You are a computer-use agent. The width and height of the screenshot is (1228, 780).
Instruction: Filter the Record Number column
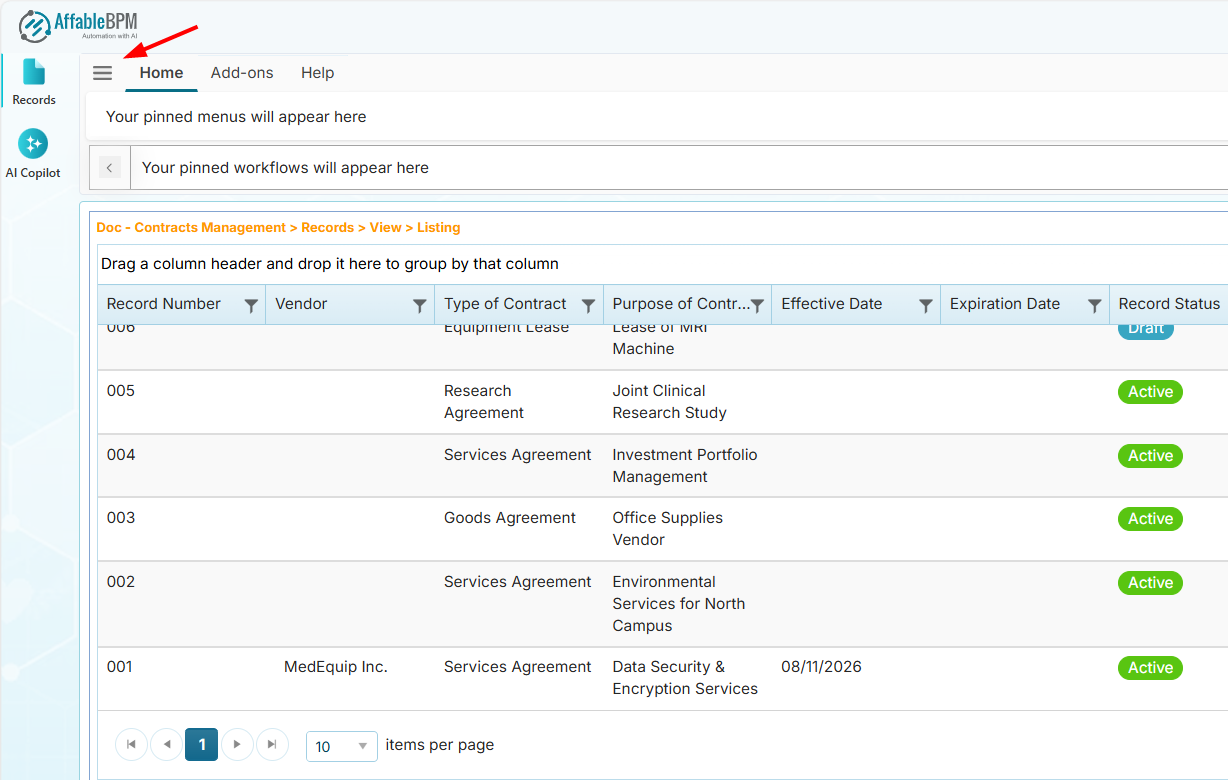tap(251, 305)
